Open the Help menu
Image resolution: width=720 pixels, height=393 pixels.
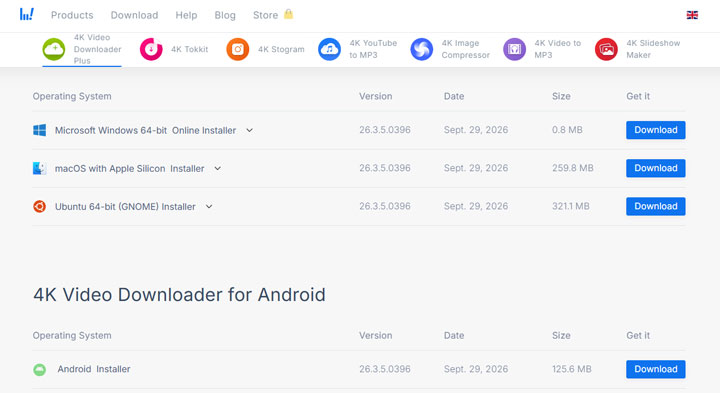click(x=186, y=15)
